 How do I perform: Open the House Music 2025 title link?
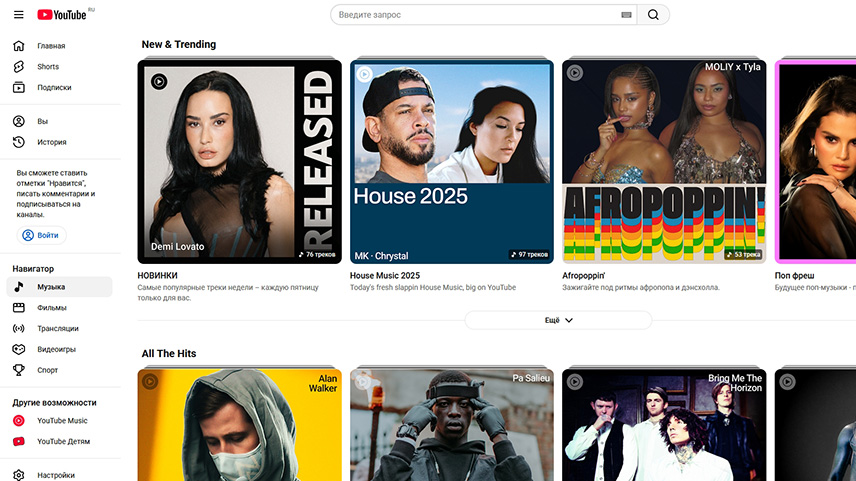(385, 275)
